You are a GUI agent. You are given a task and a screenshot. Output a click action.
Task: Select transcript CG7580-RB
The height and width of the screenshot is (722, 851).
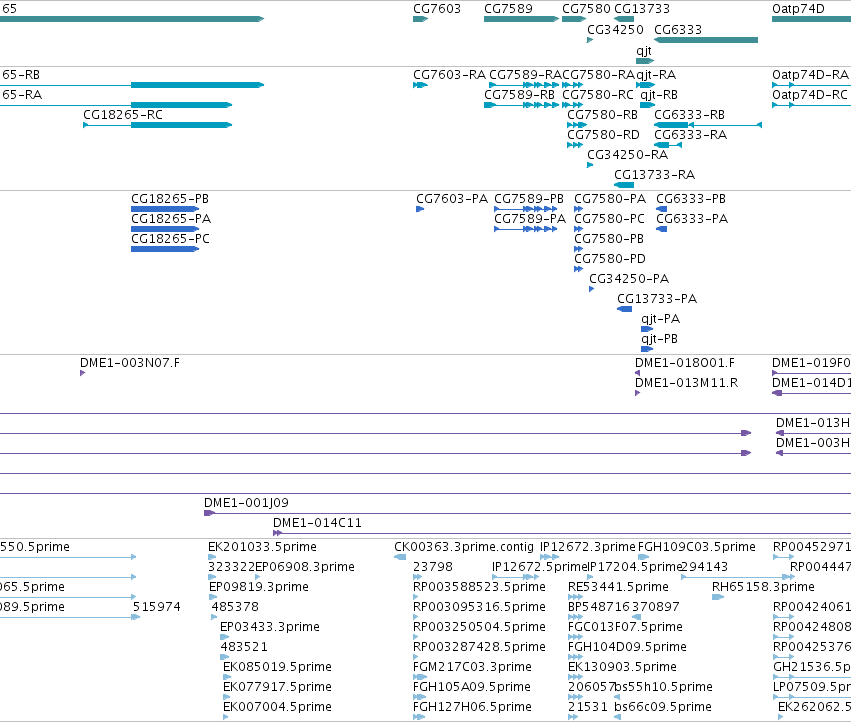coord(602,115)
